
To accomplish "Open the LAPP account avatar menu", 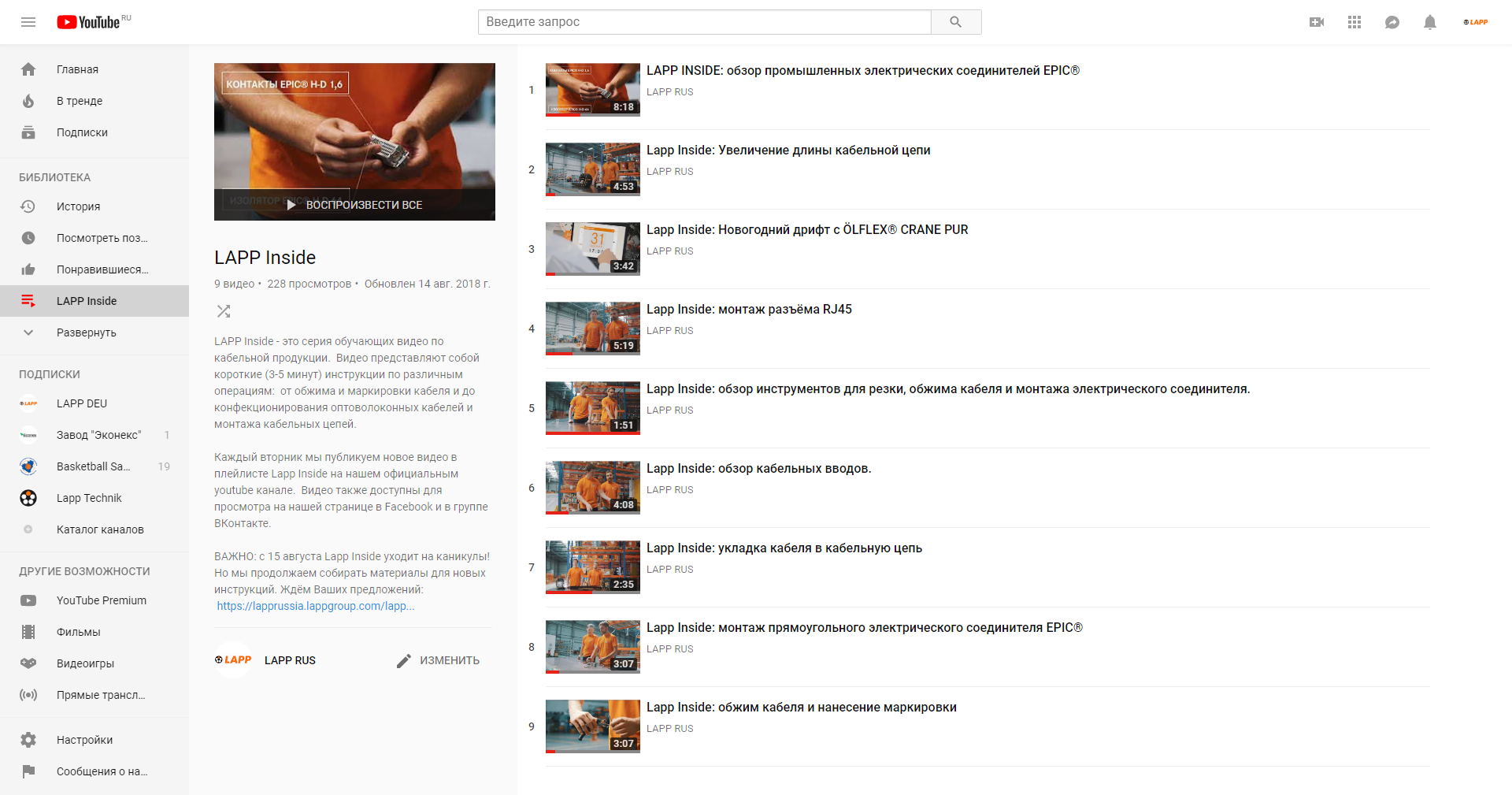I will point(1476,22).
